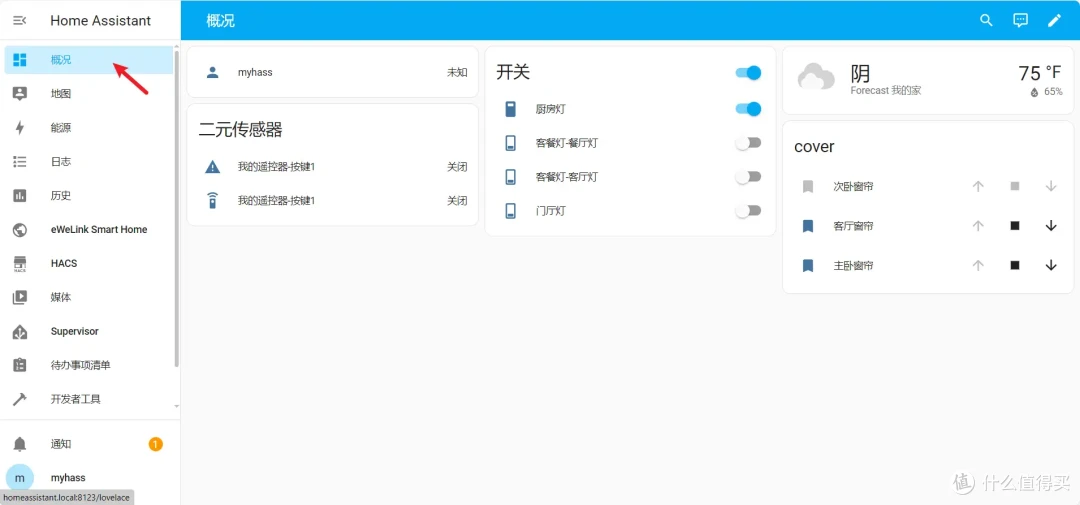Viewport: 1080px width, 505px height.
Task: Close the 客厅窗帘 with down arrow
Action: tap(1050, 225)
